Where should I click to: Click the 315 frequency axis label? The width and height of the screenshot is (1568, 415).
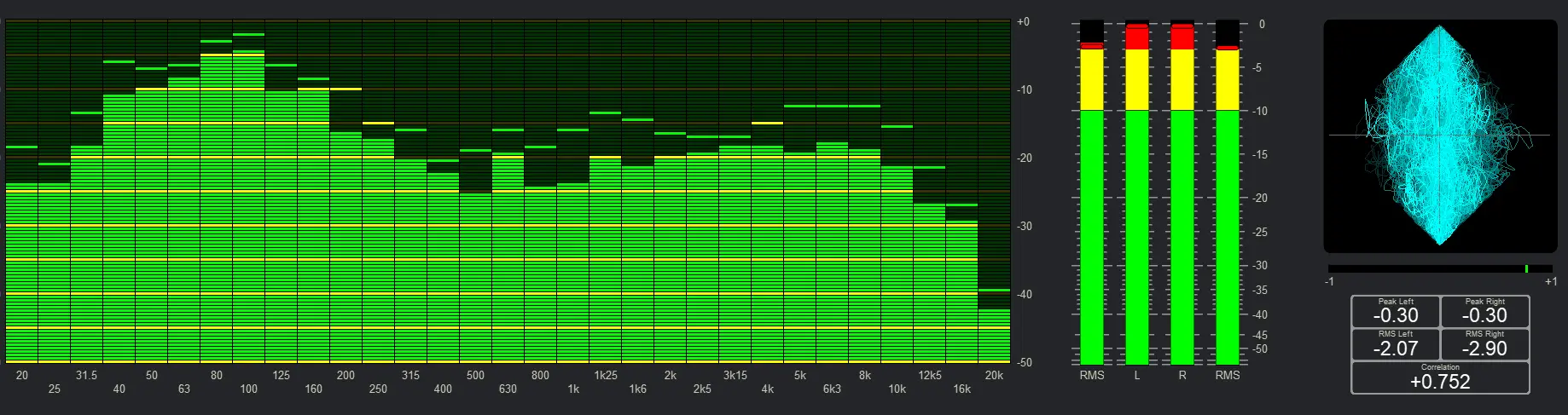[x=410, y=375]
